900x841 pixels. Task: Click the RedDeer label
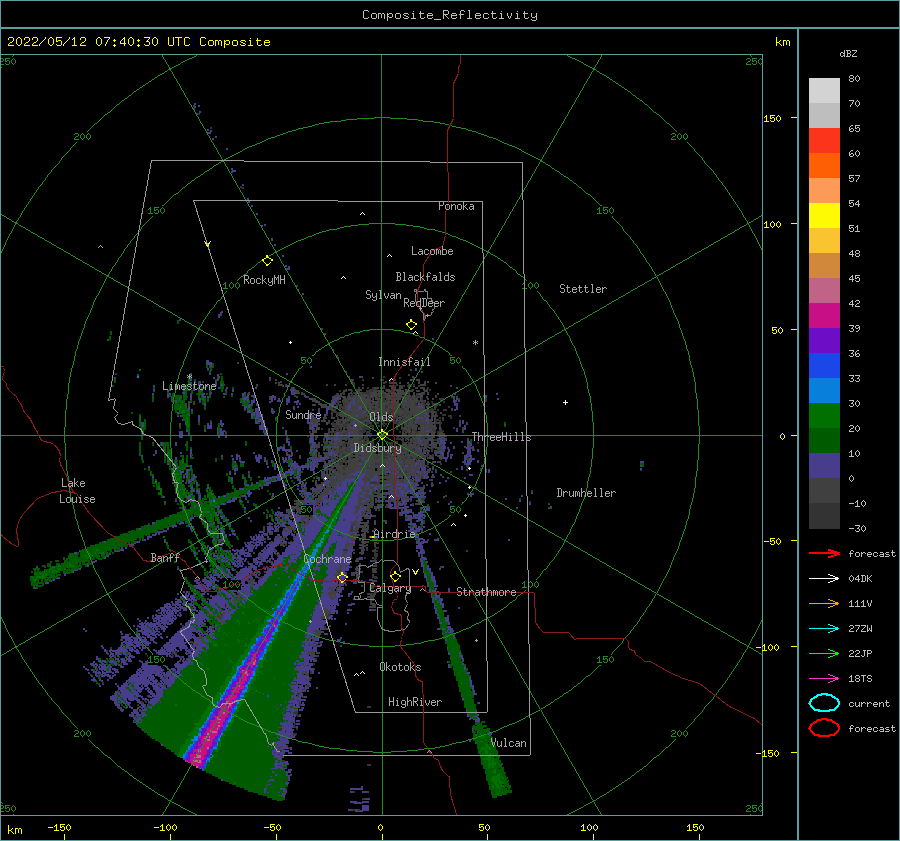424,303
